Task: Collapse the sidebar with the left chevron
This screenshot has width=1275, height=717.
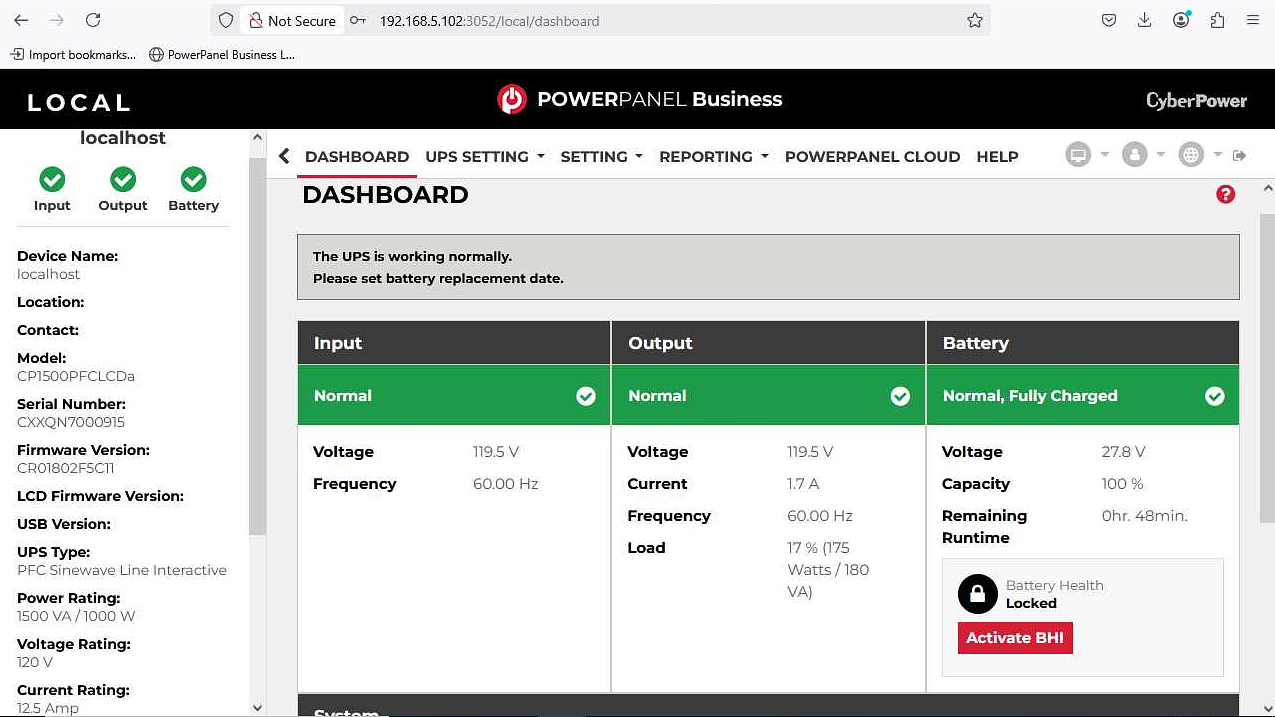Action: (x=284, y=156)
